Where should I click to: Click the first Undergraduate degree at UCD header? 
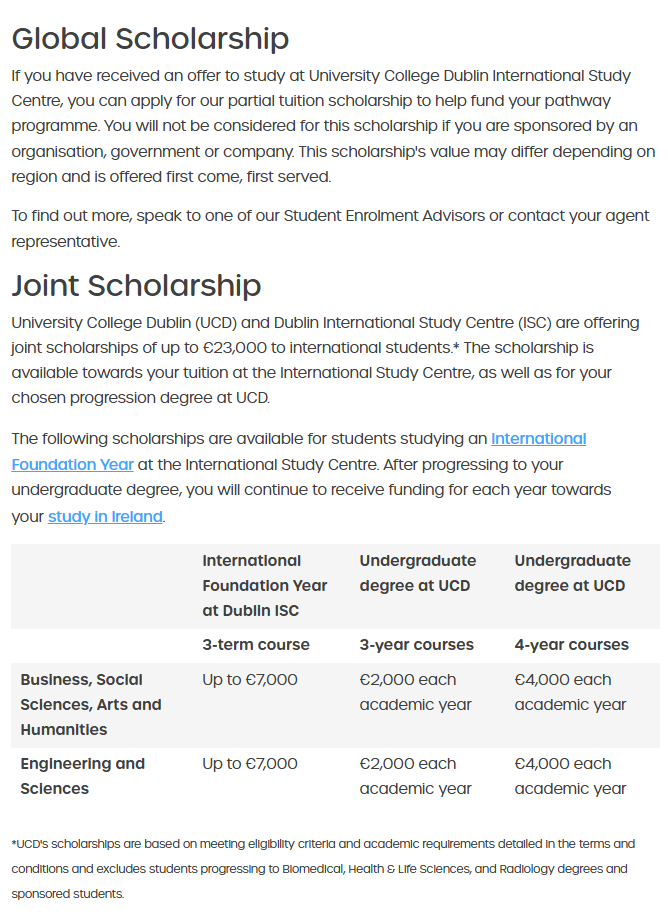418,573
